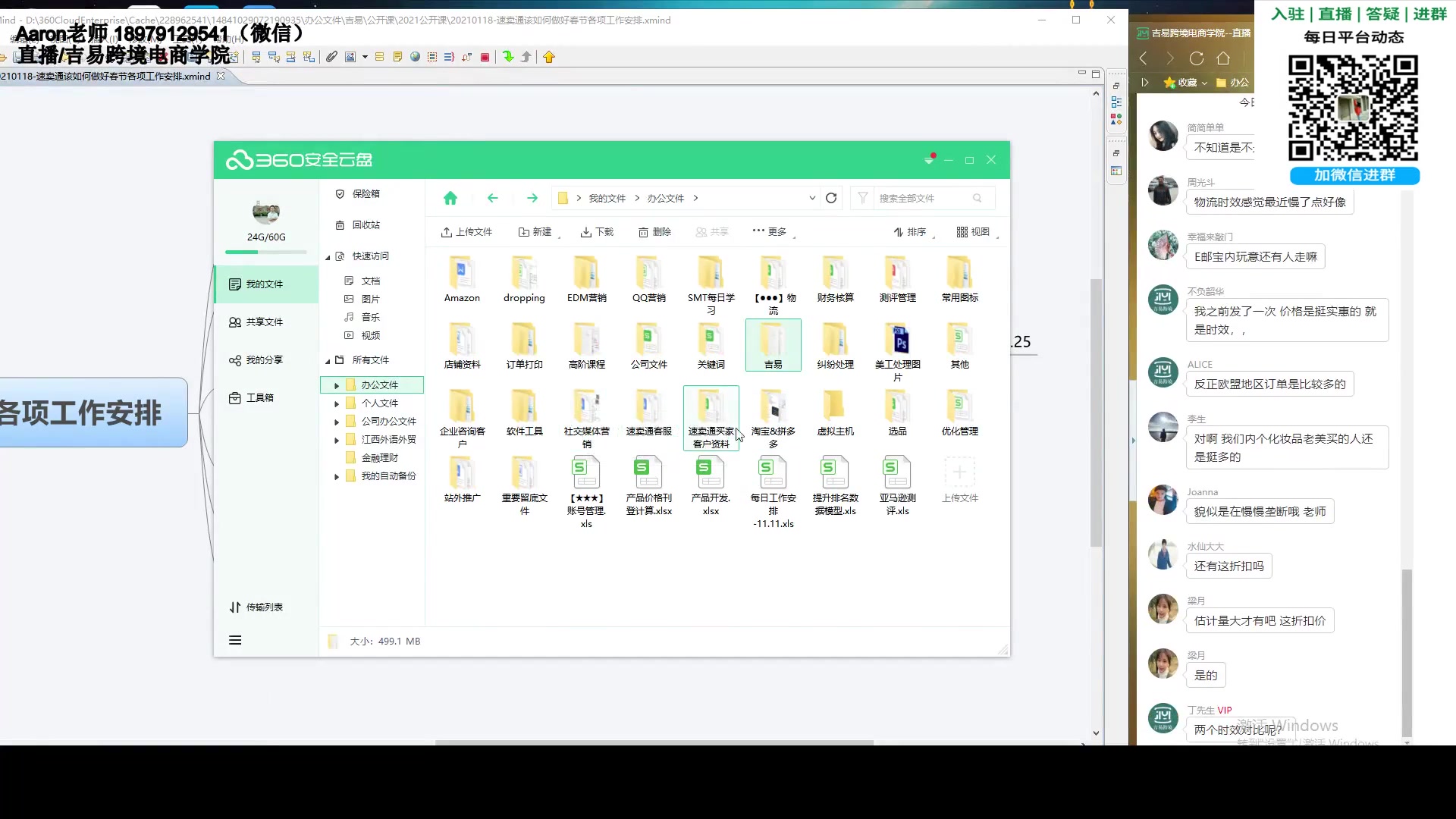This screenshot has height=819, width=1456.
Task: Open the 吉易 folder
Action: point(773,345)
